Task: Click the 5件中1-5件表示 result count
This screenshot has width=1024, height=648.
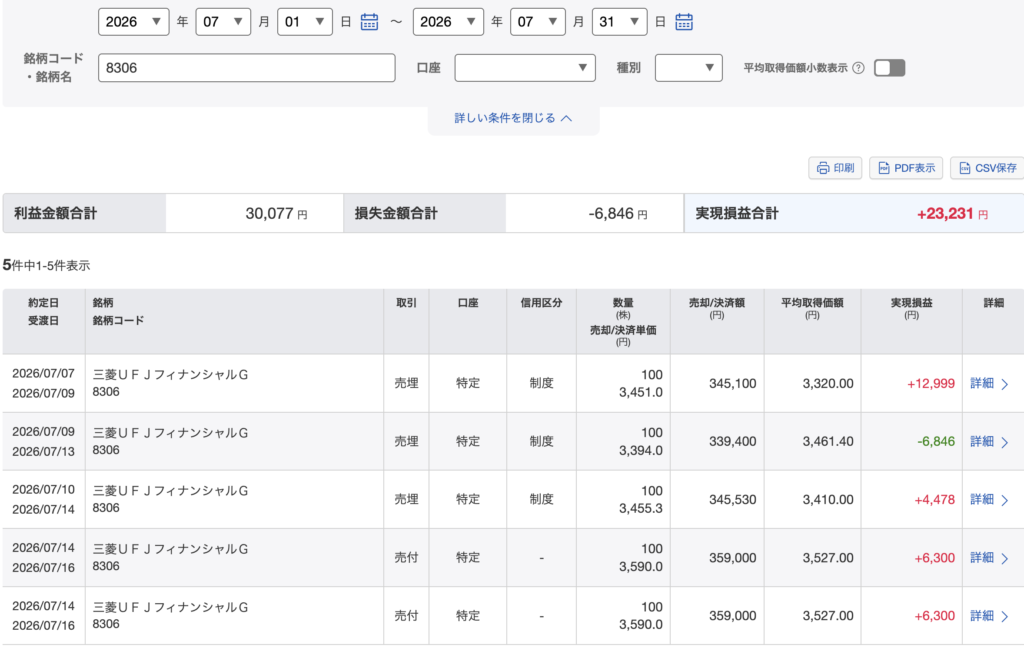Action: point(46,265)
